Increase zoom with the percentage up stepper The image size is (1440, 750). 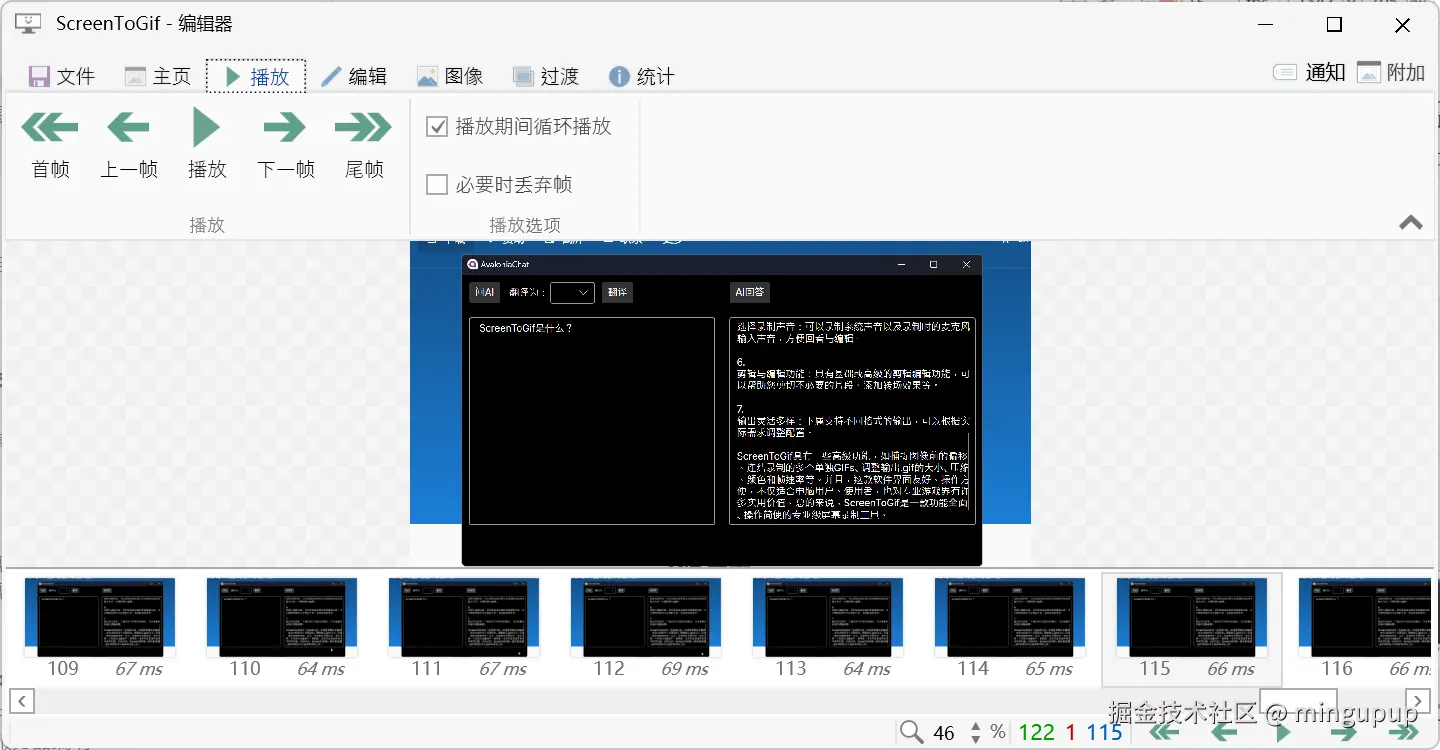click(x=975, y=726)
